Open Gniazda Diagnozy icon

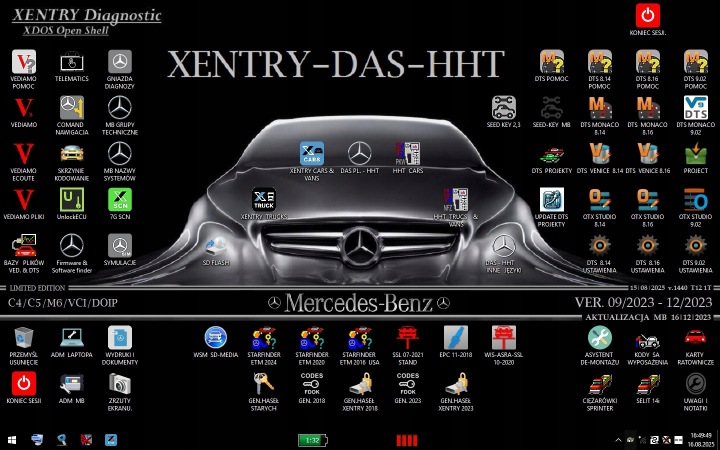click(120, 62)
